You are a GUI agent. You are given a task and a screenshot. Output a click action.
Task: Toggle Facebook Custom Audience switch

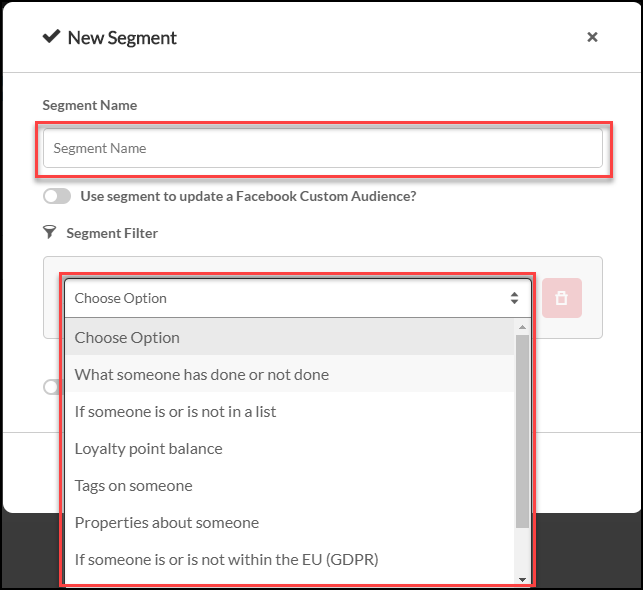(x=57, y=196)
